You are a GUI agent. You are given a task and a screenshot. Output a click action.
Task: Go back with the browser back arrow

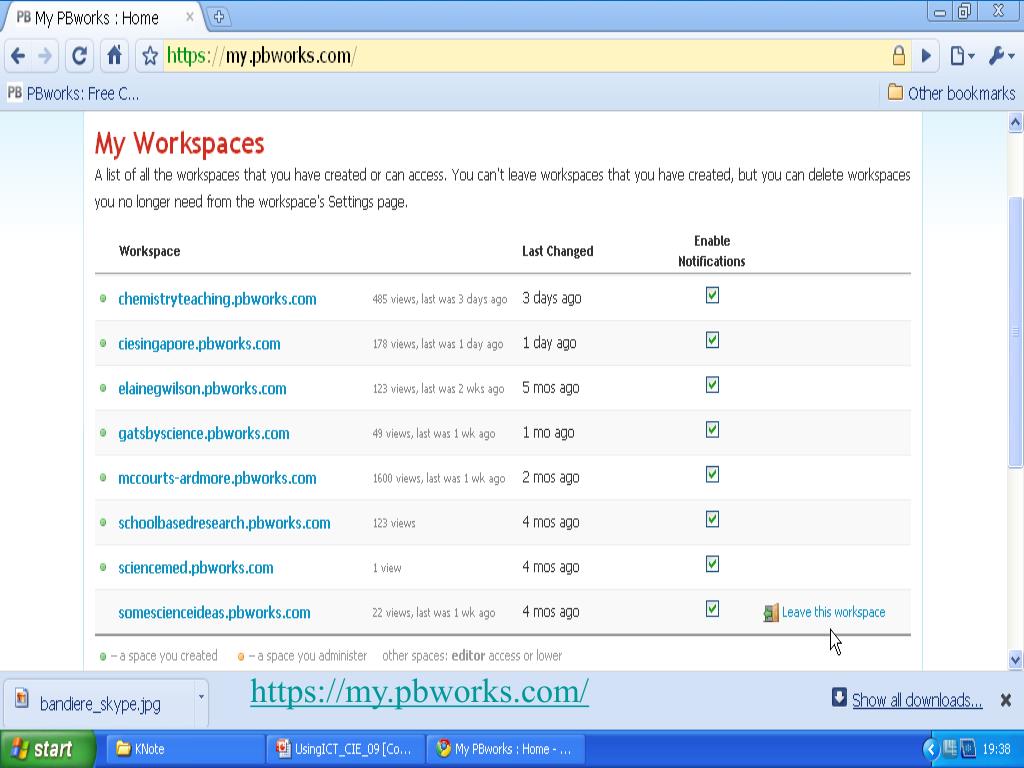18,56
